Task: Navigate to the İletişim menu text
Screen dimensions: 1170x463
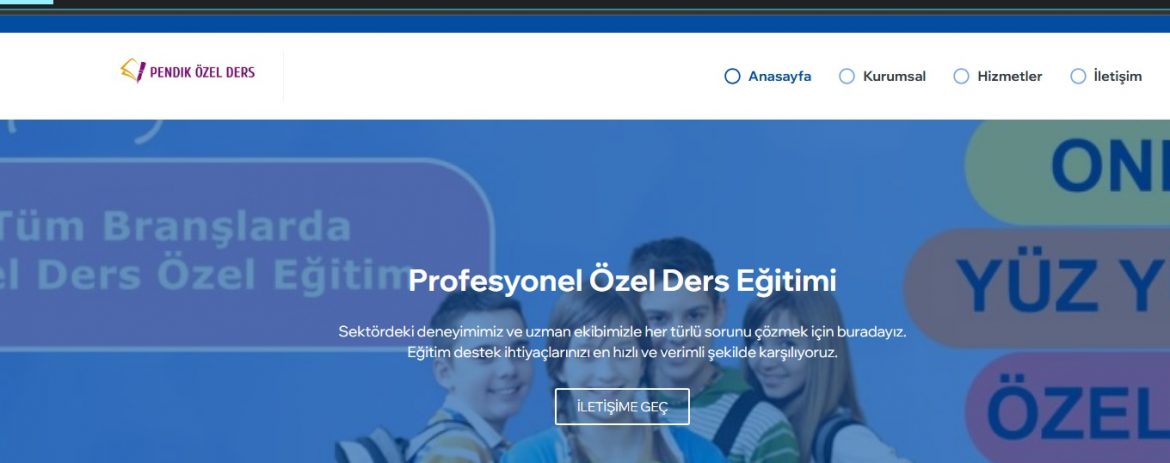Action: point(1117,76)
